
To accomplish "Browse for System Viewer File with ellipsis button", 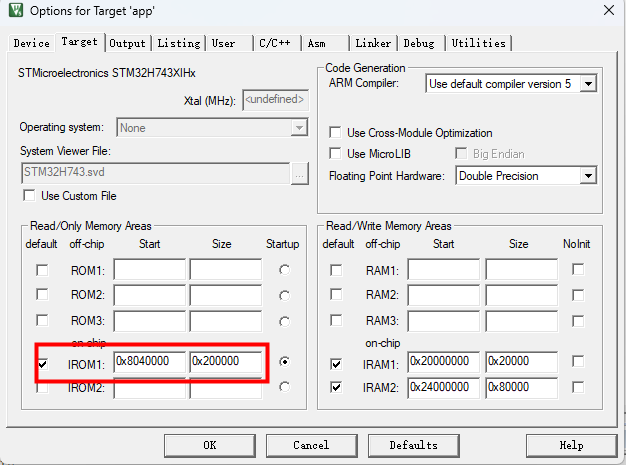I will click(299, 174).
